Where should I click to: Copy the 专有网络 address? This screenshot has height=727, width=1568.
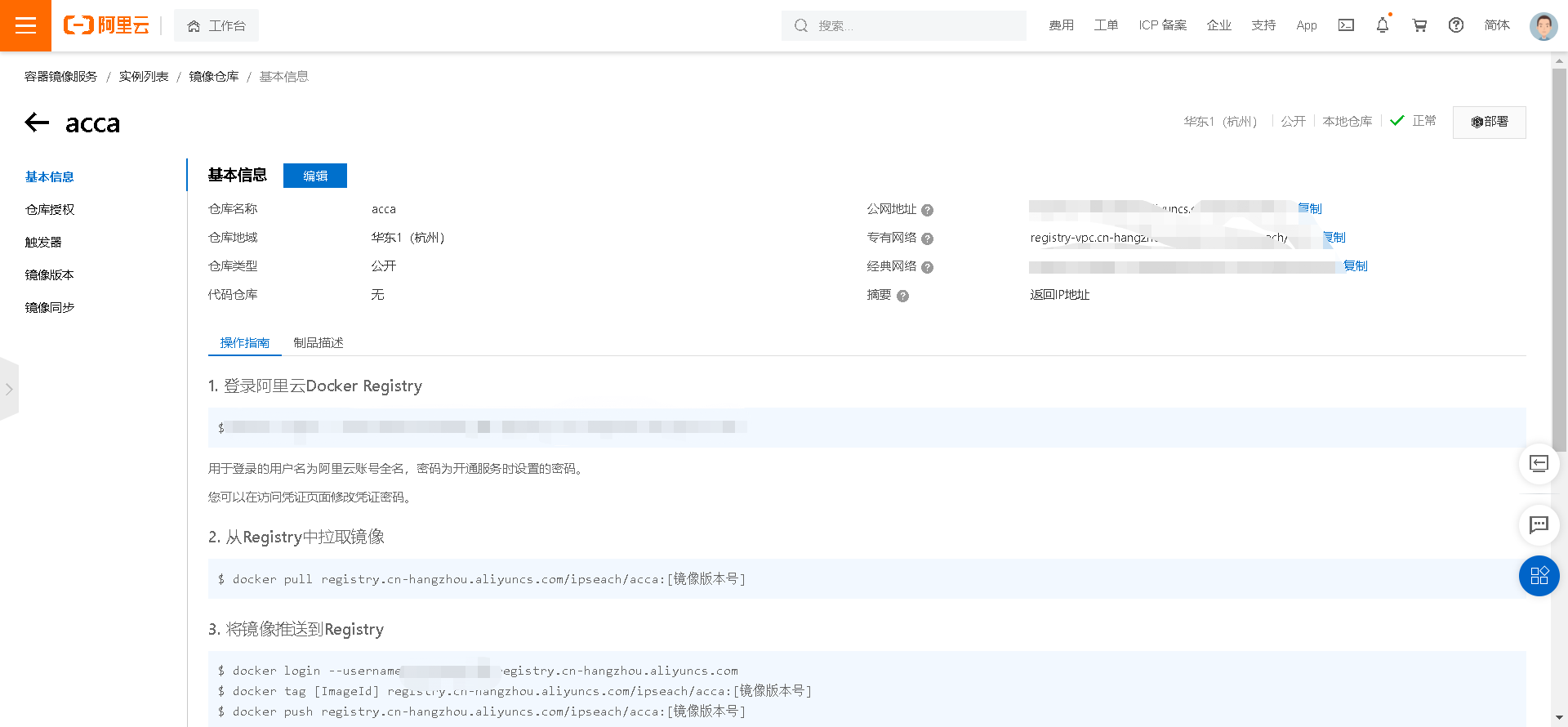[1334, 238]
